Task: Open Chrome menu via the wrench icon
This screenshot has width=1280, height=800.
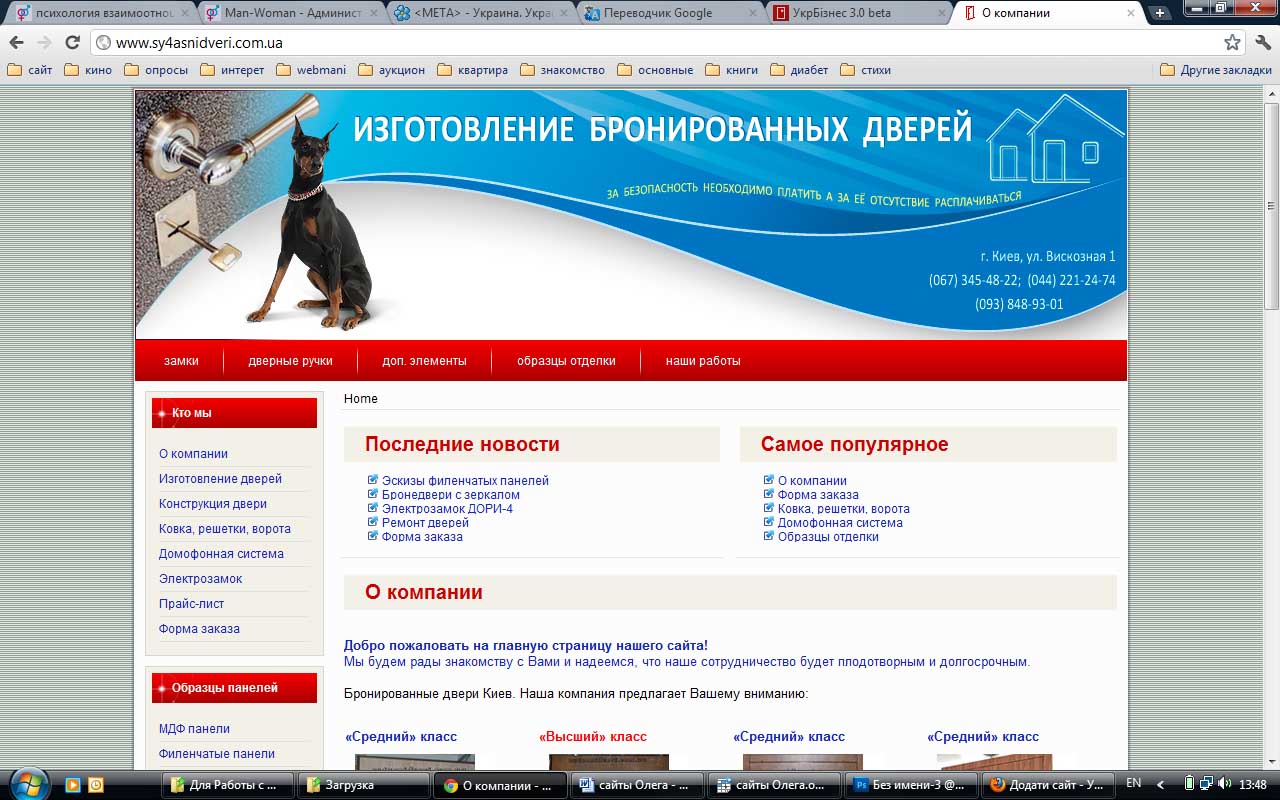Action: click(1261, 44)
